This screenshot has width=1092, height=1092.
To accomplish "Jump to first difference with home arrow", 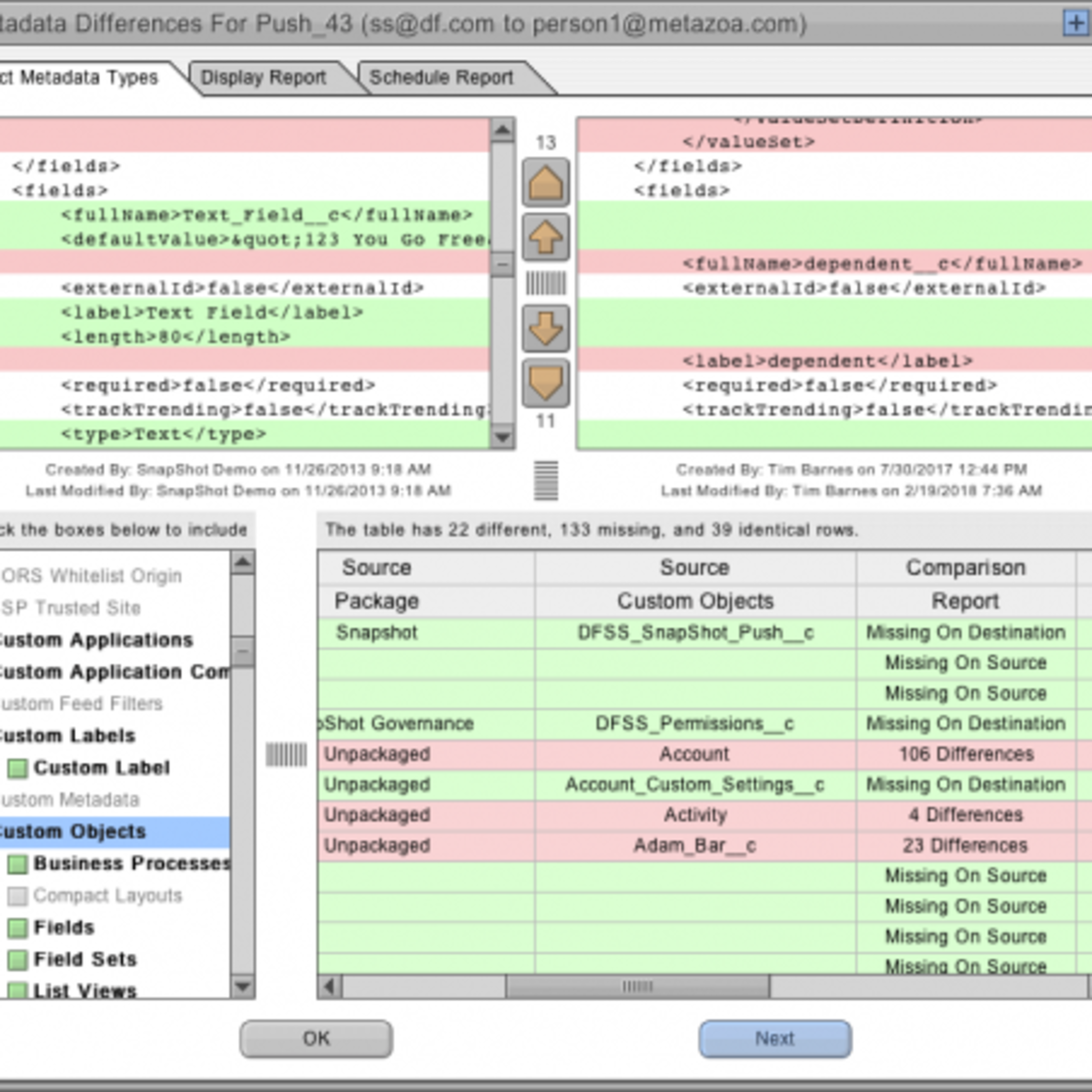I will (x=545, y=183).
